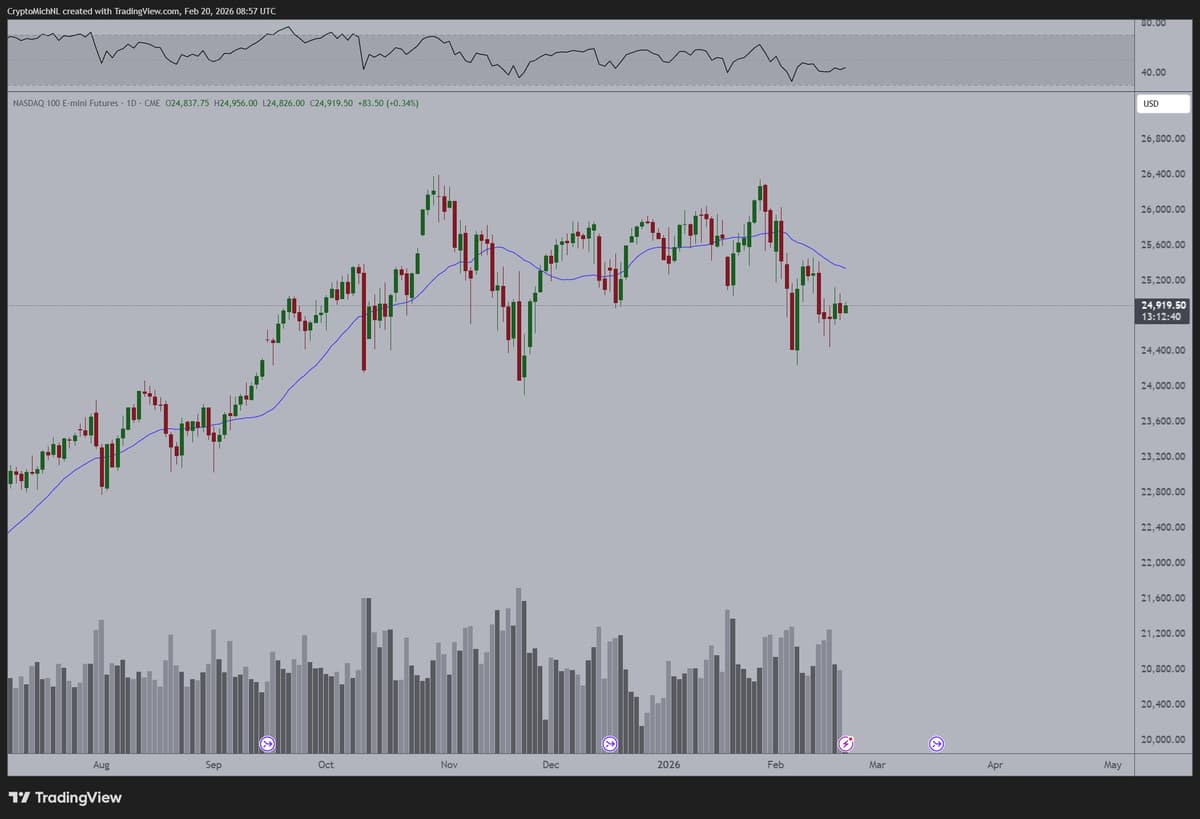Image resolution: width=1200 pixels, height=819 pixels.
Task: Open the USD currency selector
Action: click(x=1151, y=104)
